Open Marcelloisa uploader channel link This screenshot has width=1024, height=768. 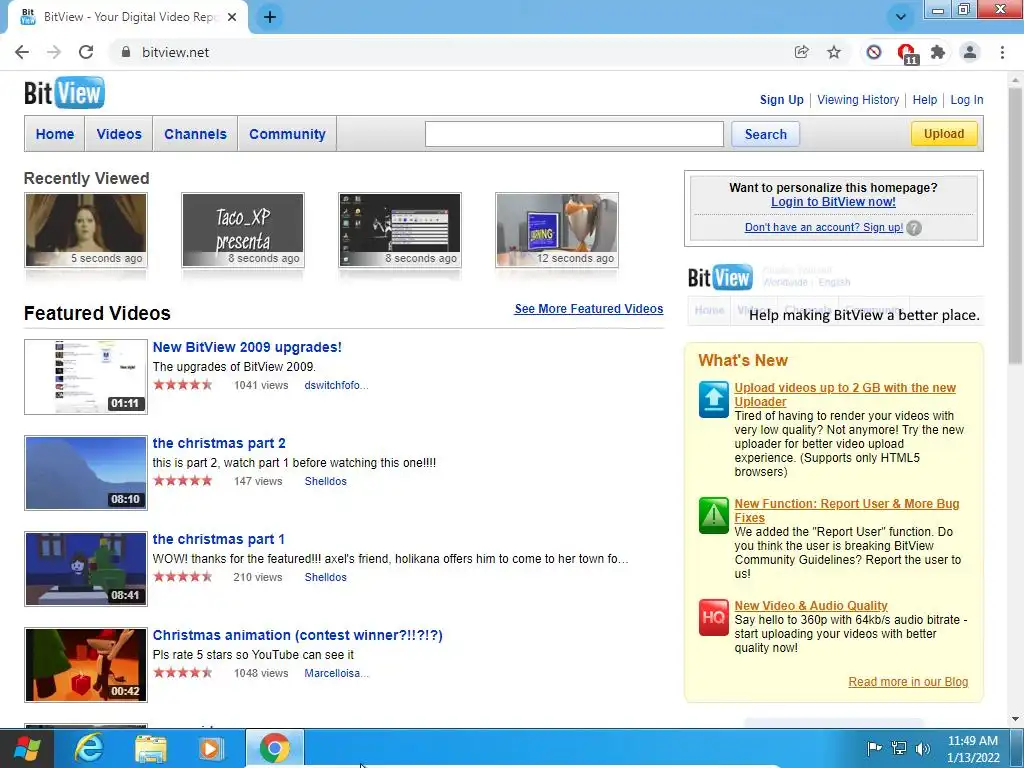[x=336, y=673]
